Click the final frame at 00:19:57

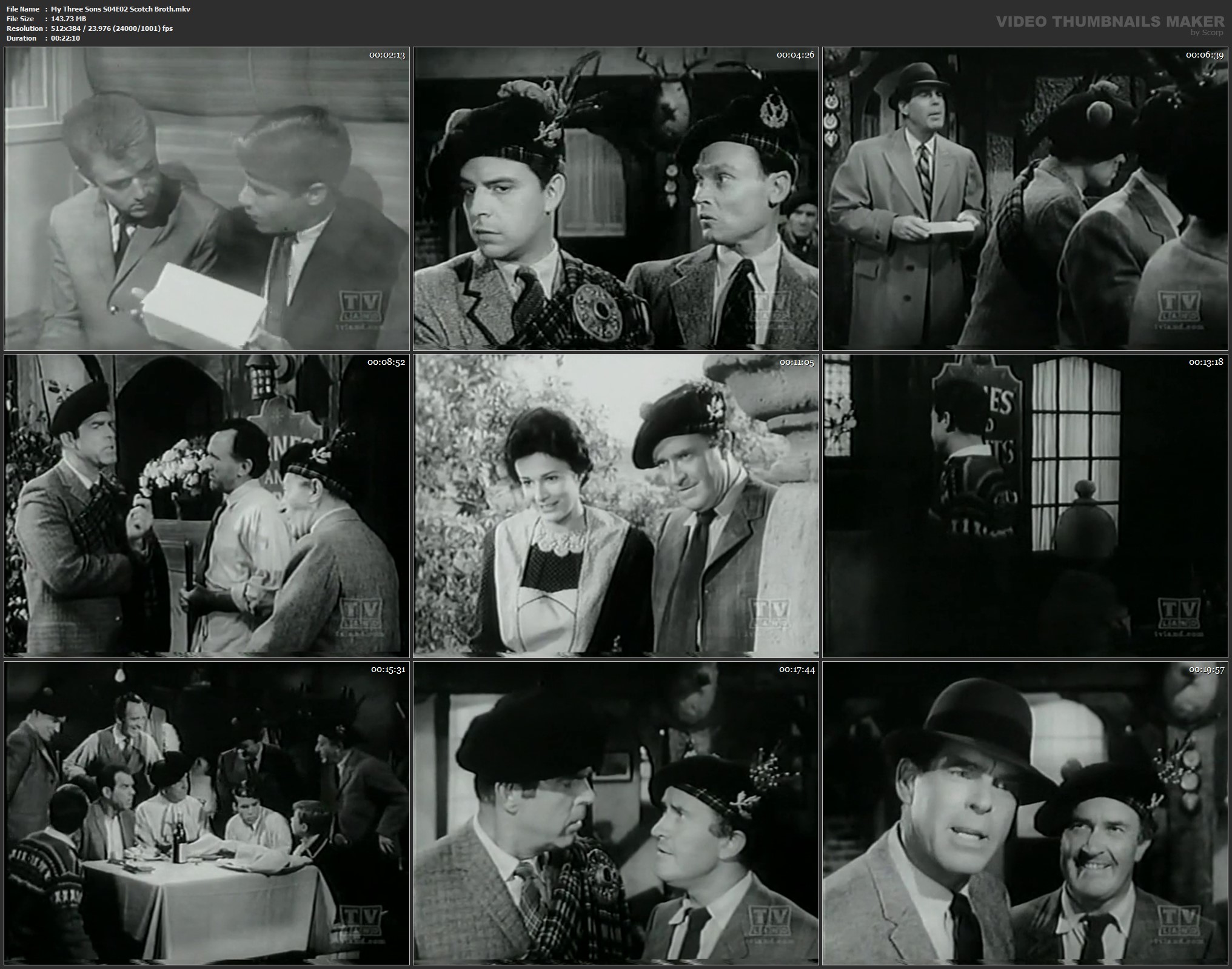pos(1025,813)
